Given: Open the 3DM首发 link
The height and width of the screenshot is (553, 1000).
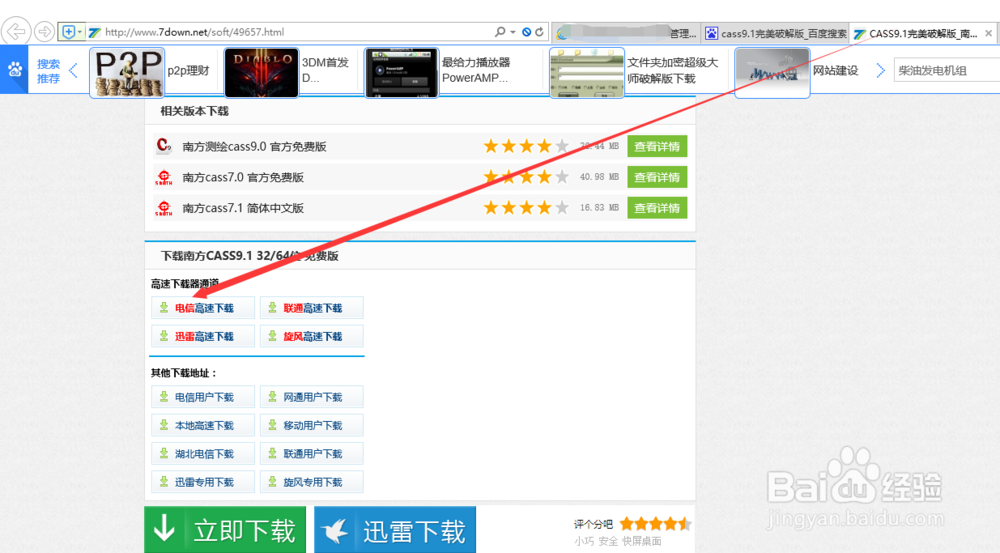Looking at the screenshot, I should tap(325, 70).
